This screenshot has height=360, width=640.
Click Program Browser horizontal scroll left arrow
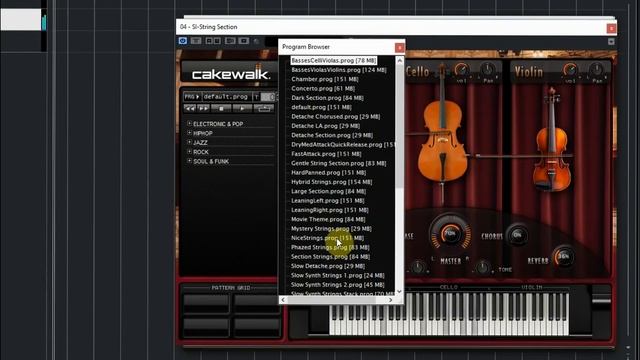point(283,300)
